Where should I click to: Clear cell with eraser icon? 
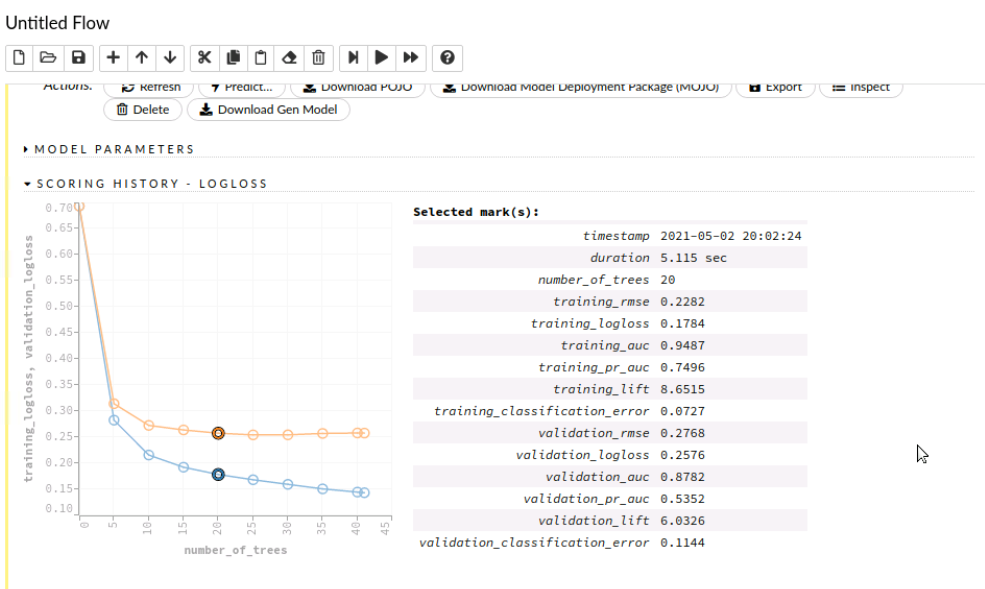tap(289, 58)
